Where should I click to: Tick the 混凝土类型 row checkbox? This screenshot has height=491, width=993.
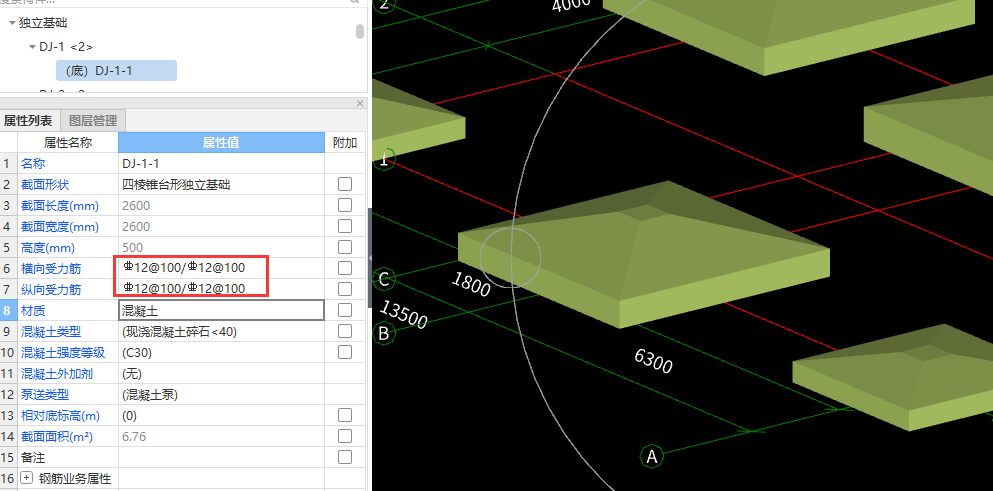(x=345, y=331)
